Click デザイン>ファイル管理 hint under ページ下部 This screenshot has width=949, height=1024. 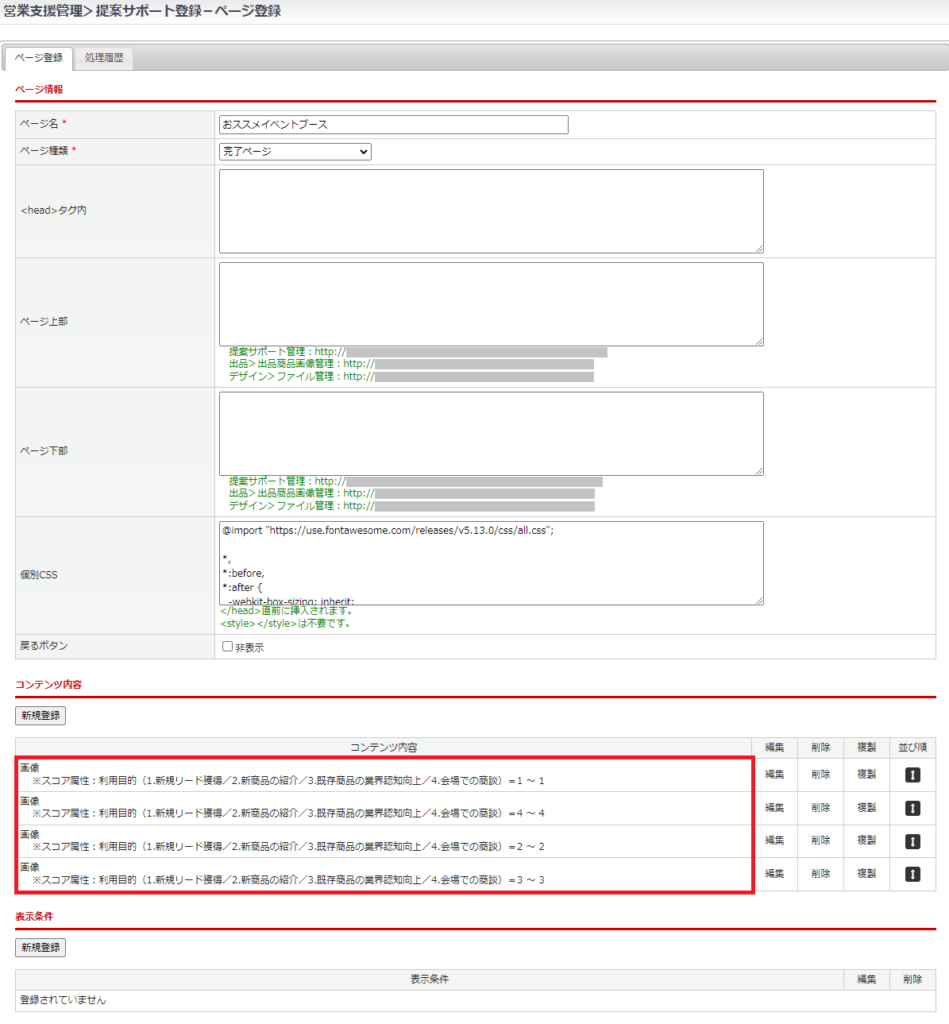pos(302,505)
